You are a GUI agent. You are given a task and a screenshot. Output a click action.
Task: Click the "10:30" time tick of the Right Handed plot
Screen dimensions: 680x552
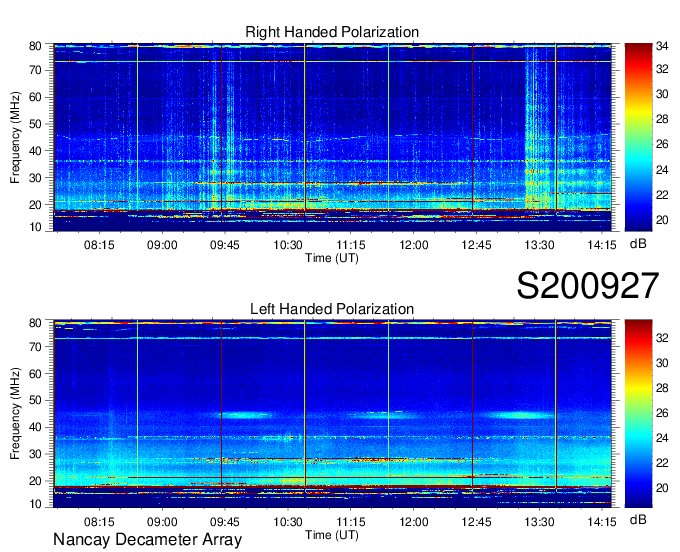288,245
